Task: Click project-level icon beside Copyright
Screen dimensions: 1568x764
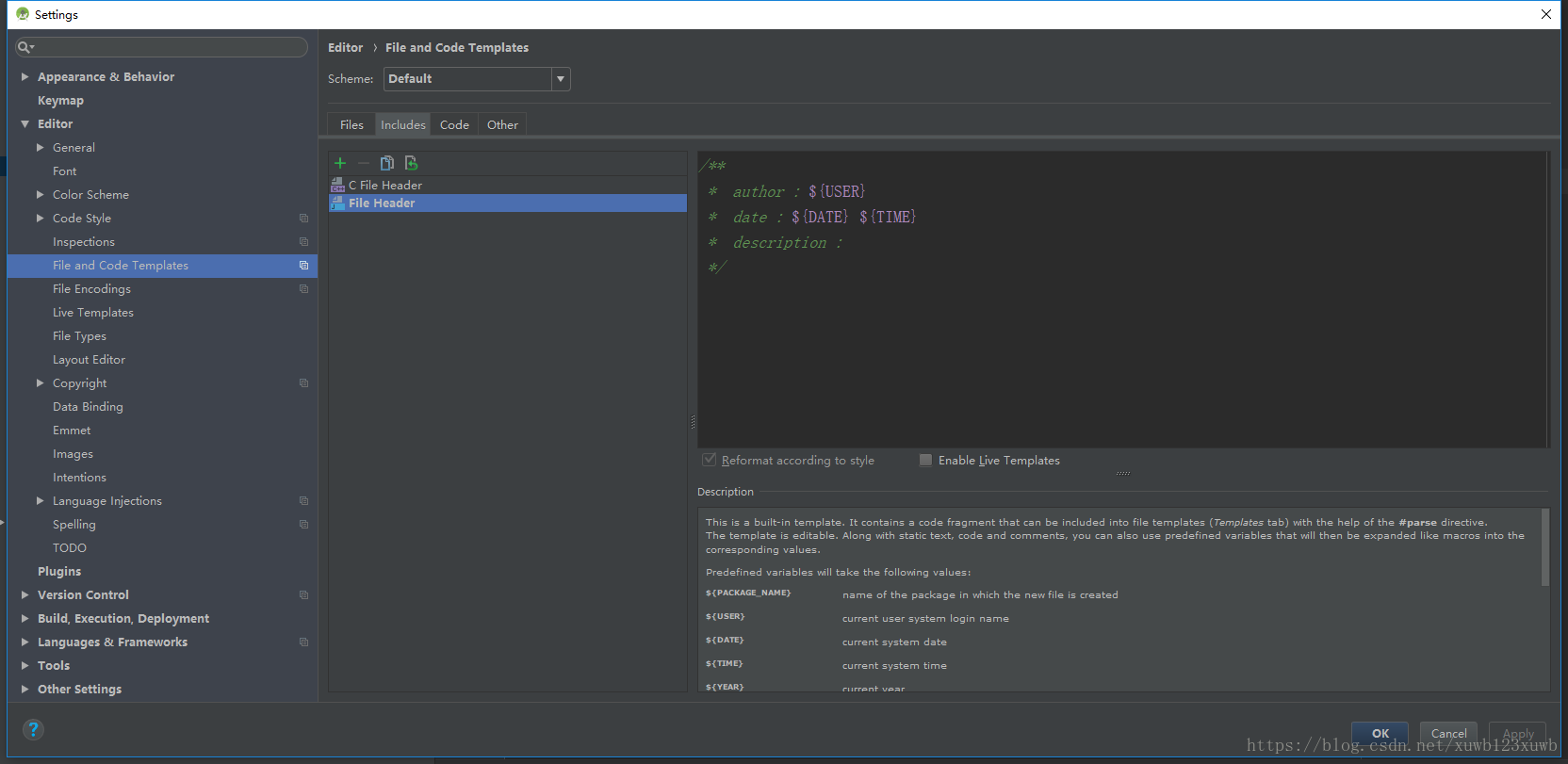Action: tap(303, 383)
